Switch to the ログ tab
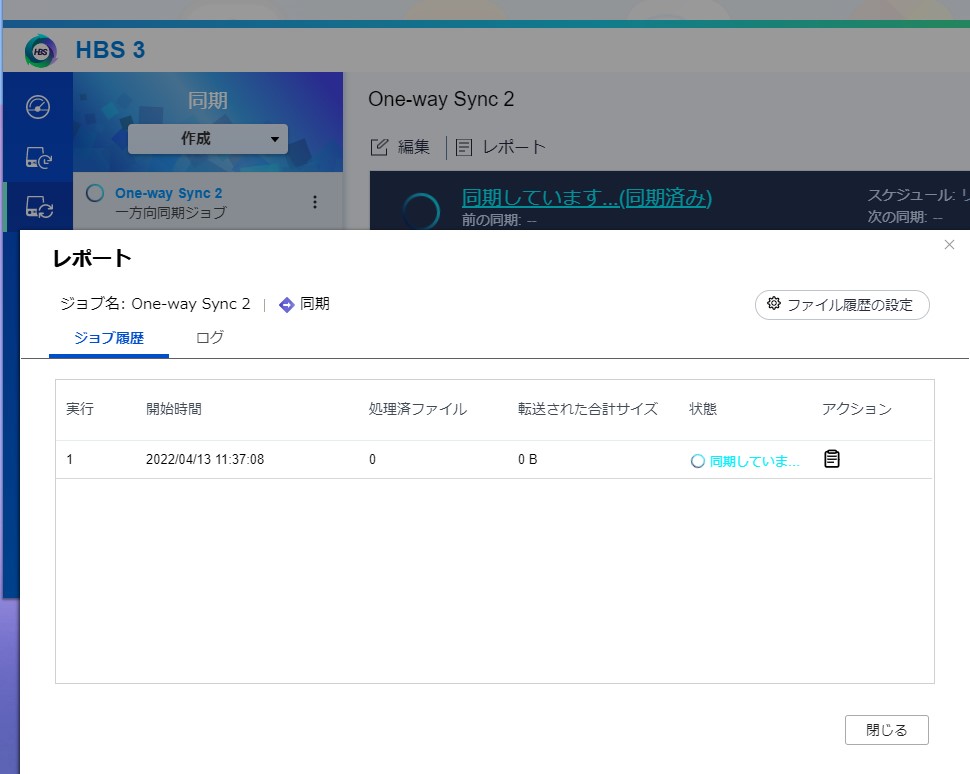Viewport: 970px width, 774px height. pyautogui.click(x=210, y=338)
